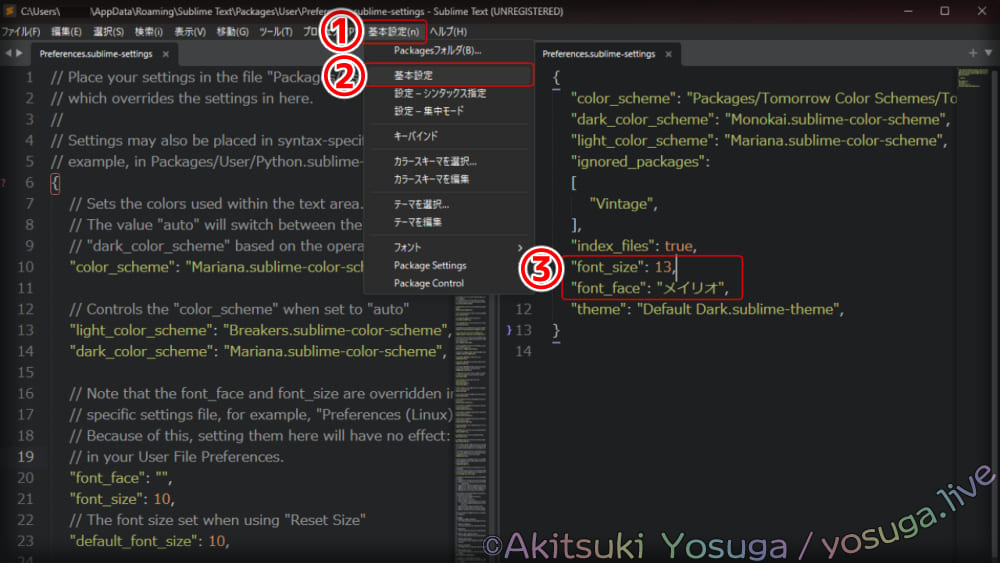Screen dimensions: 1000x563
Task: Close the left Preferences.sublime-settings tab
Action: pos(166,54)
